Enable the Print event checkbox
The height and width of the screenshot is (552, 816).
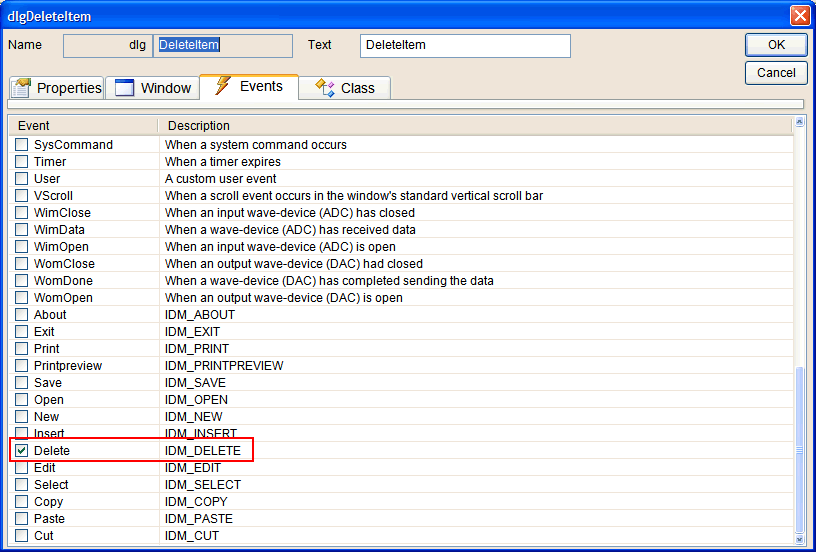click(21, 349)
